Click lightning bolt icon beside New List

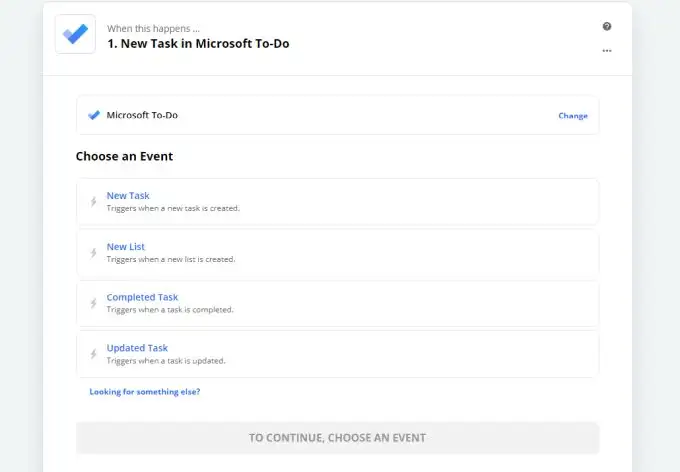[93, 253]
